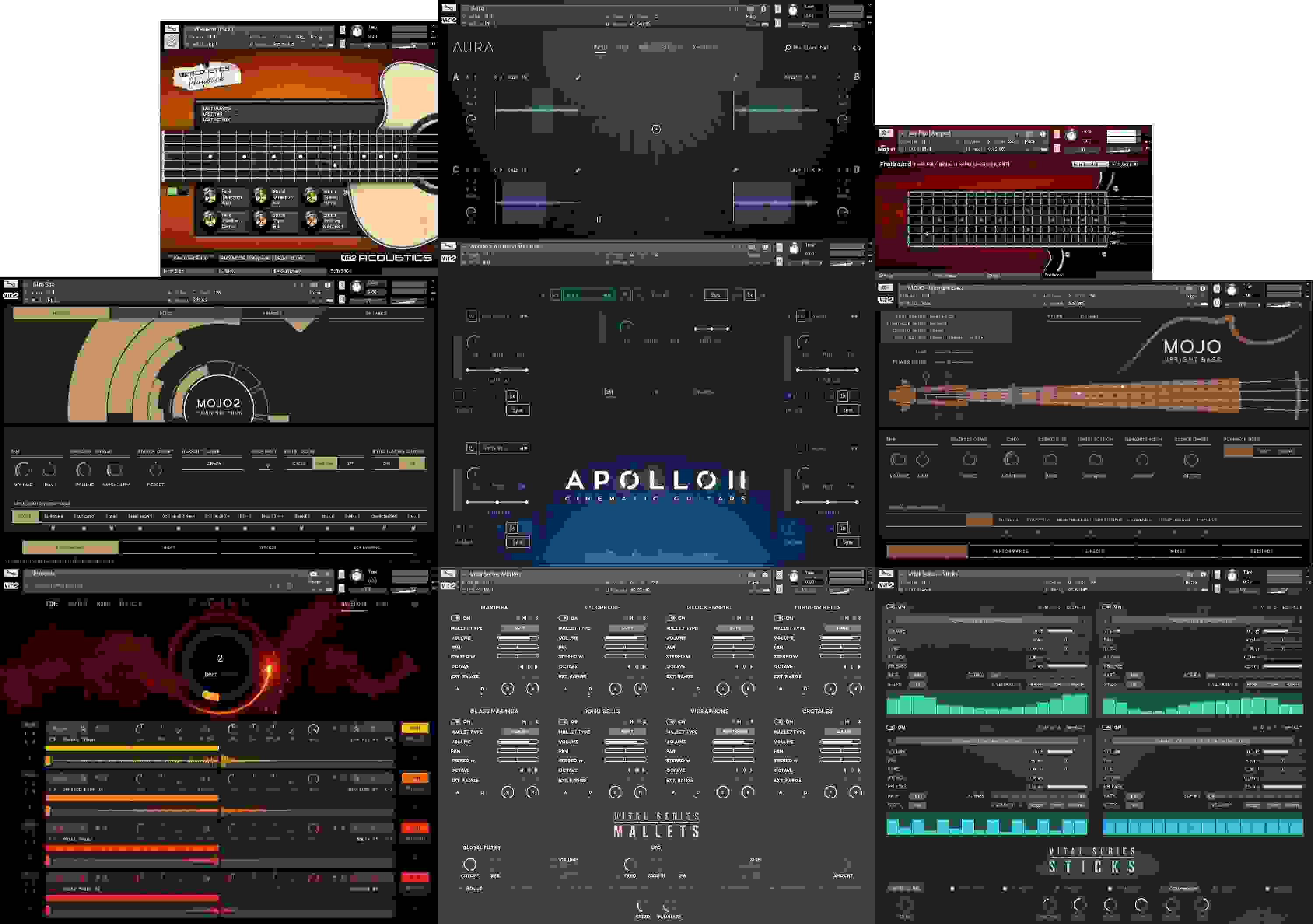The width and height of the screenshot is (1313, 924).
Task: Click the Attack Offset knob in Mojo 2
Action: coord(155,470)
